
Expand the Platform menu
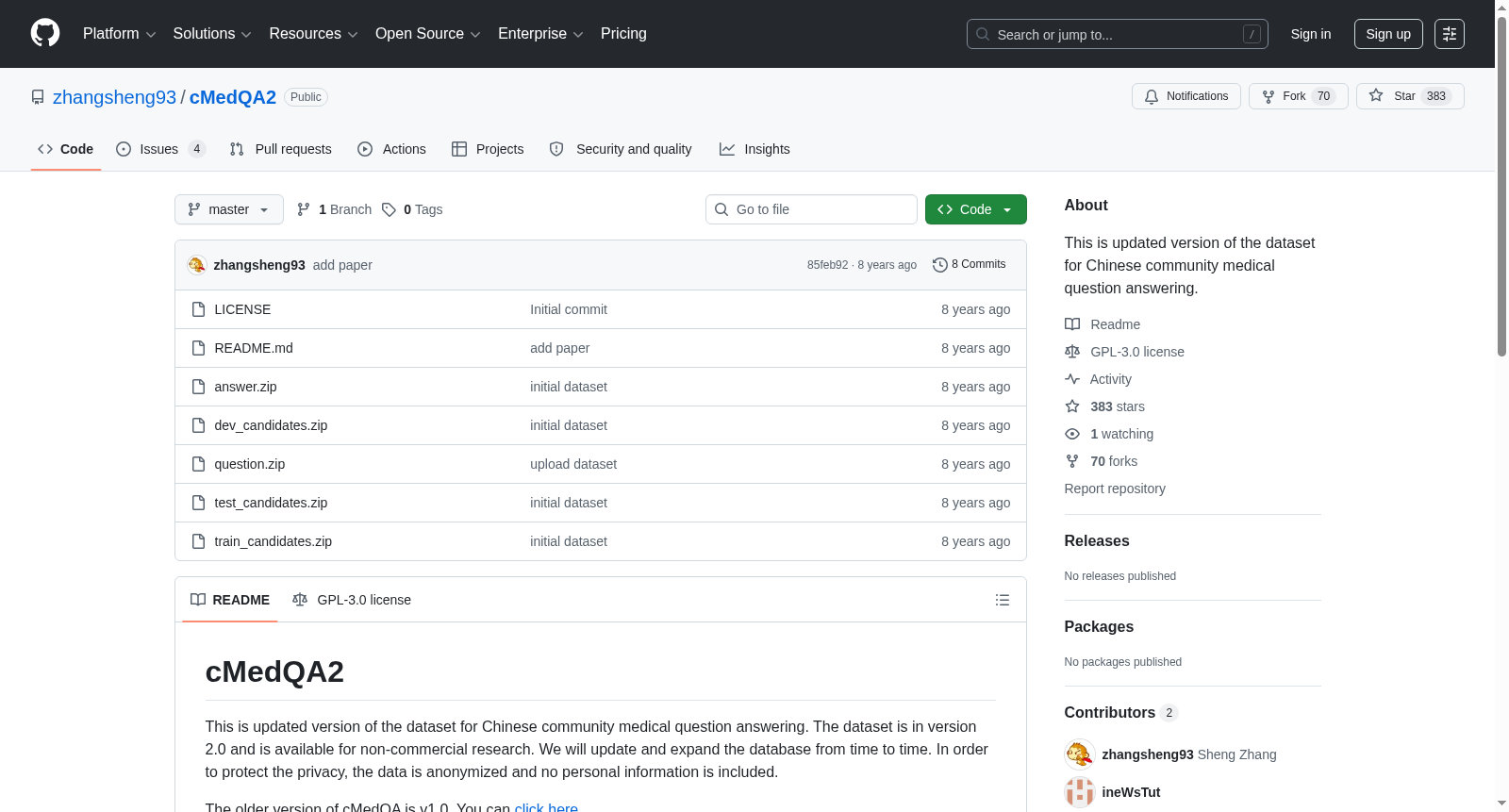[x=120, y=34]
